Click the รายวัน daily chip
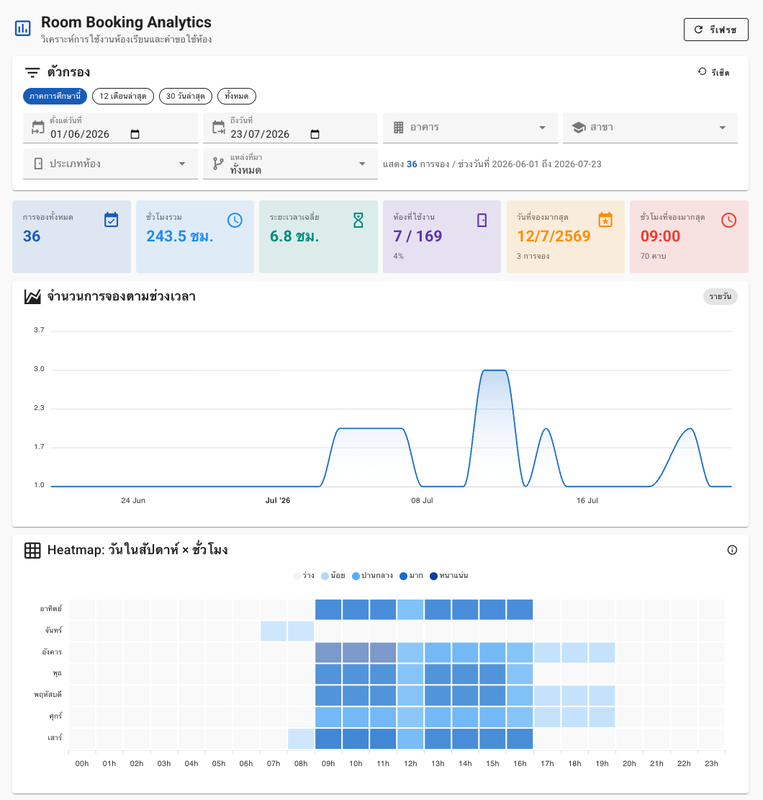The width and height of the screenshot is (763, 800). pyautogui.click(x=720, y=296)
